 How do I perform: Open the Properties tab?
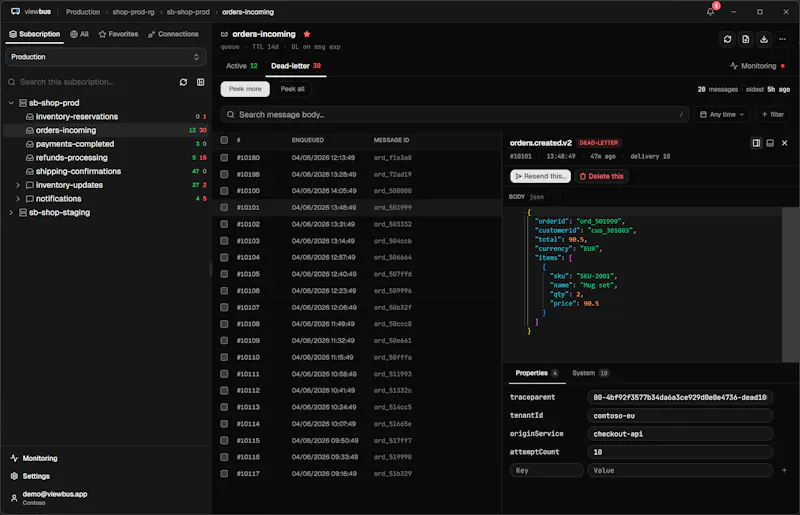(537, 373)
